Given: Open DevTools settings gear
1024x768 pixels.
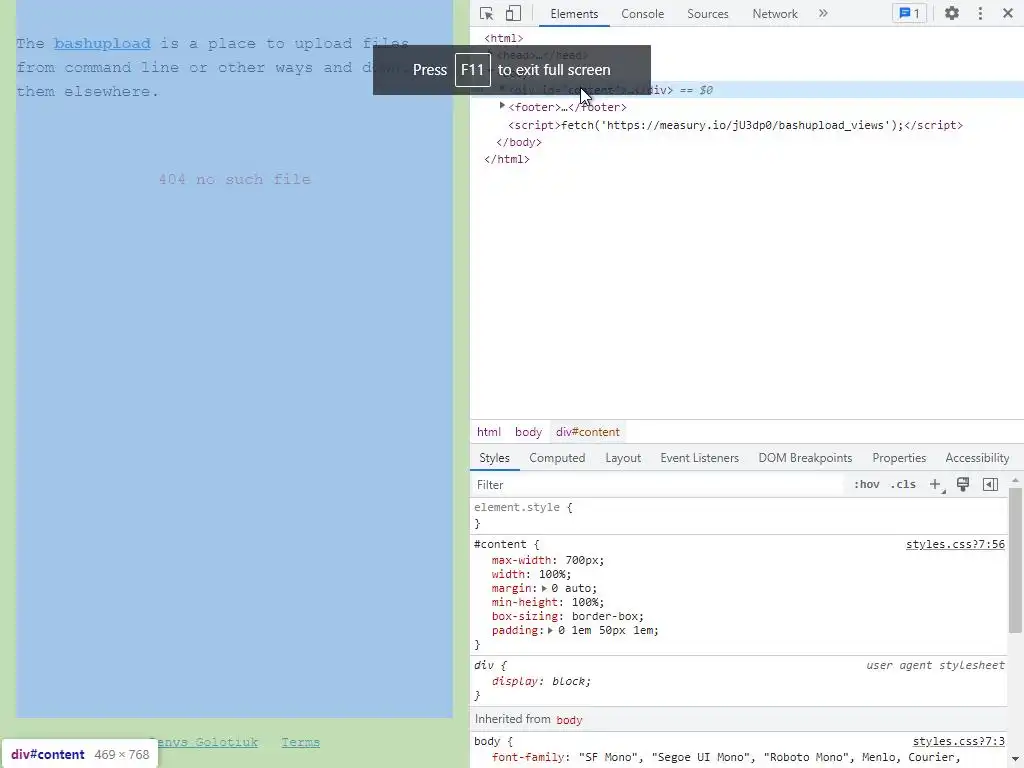Looking at the screenshot, I should (952, 14).
